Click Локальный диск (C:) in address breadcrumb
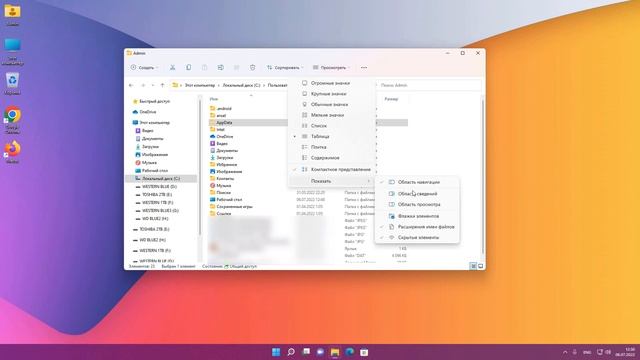The image size is (640, 360). pyautogui.click(x=241, y=85)
